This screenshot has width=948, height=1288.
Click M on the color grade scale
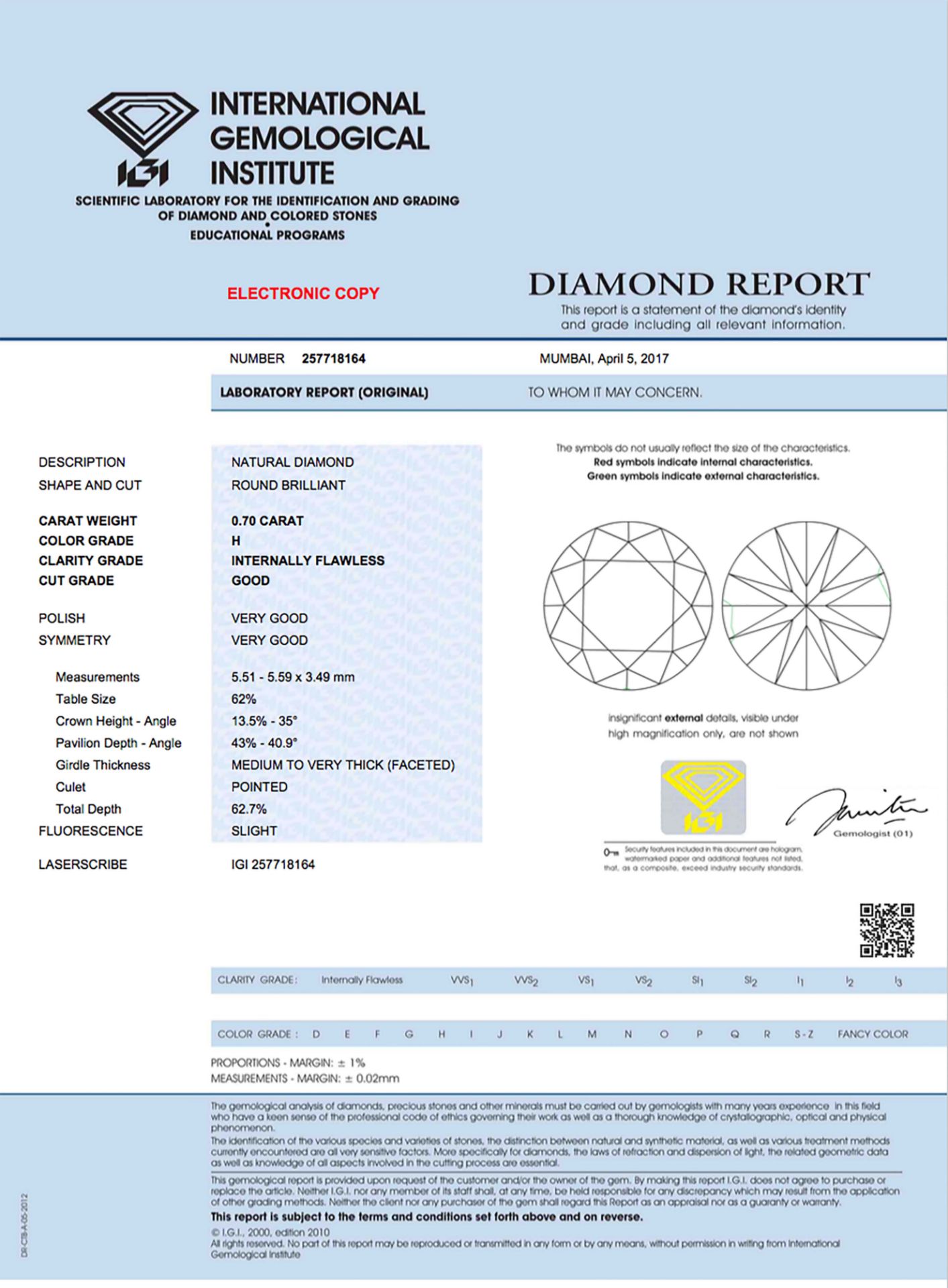[592, 1034]
